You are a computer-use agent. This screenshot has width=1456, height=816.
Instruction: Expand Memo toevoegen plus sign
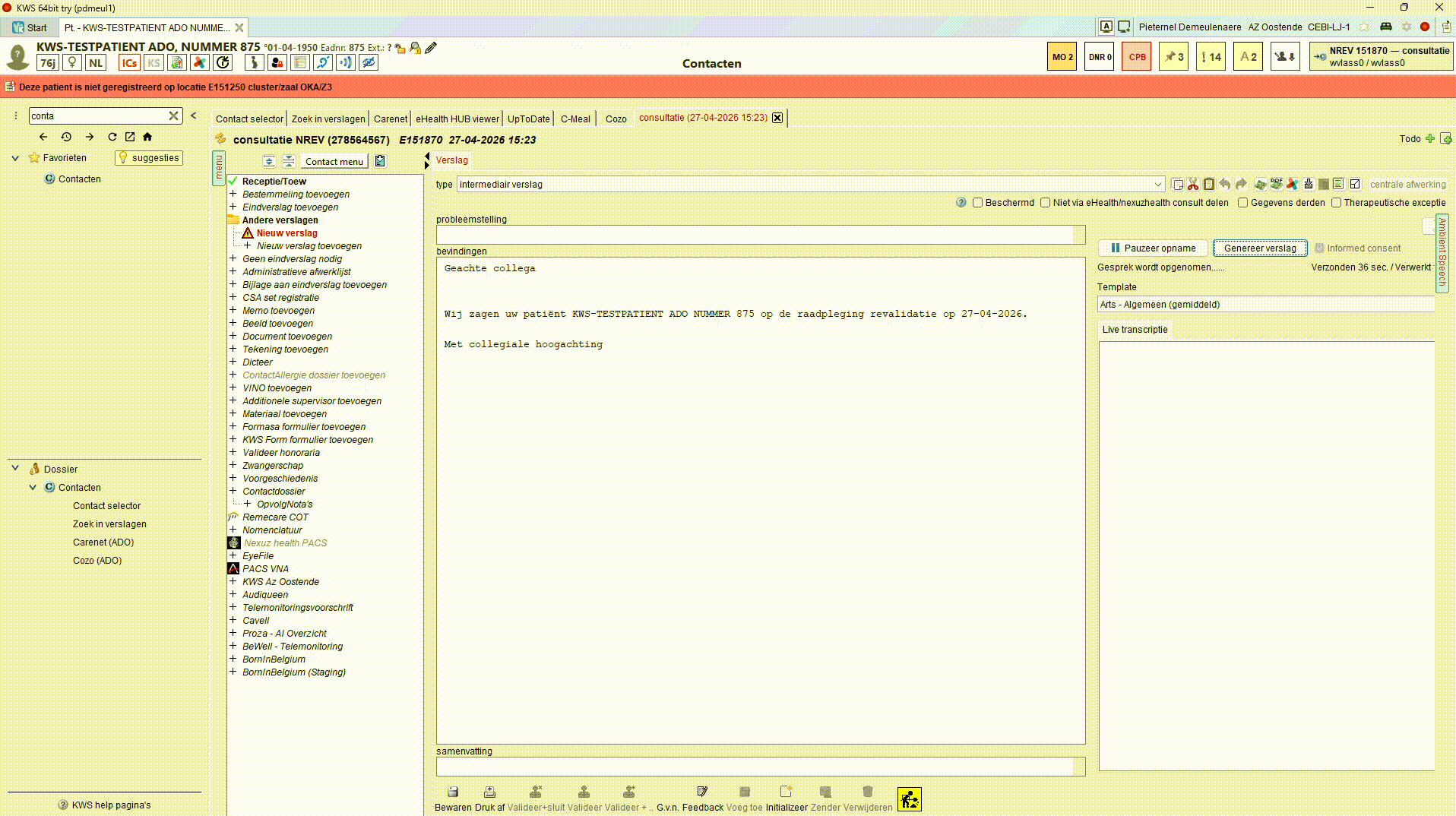(x=233, y=310)
